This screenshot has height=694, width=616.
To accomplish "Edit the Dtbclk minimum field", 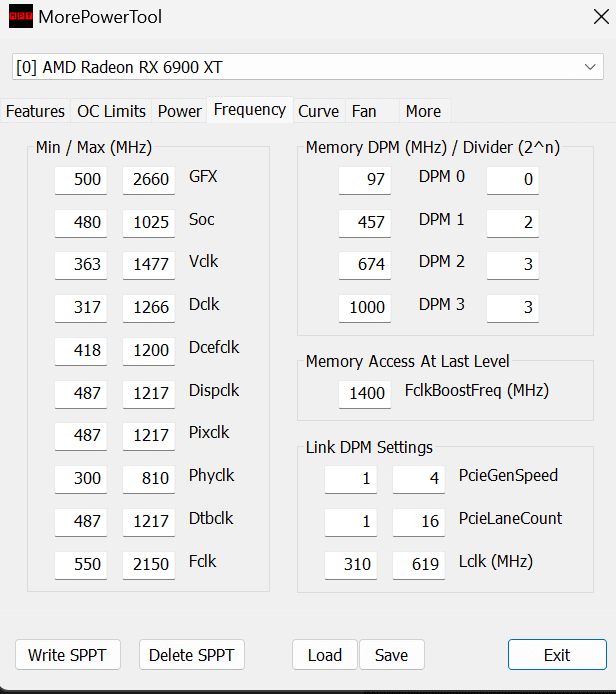I will [x=81, y=521].
